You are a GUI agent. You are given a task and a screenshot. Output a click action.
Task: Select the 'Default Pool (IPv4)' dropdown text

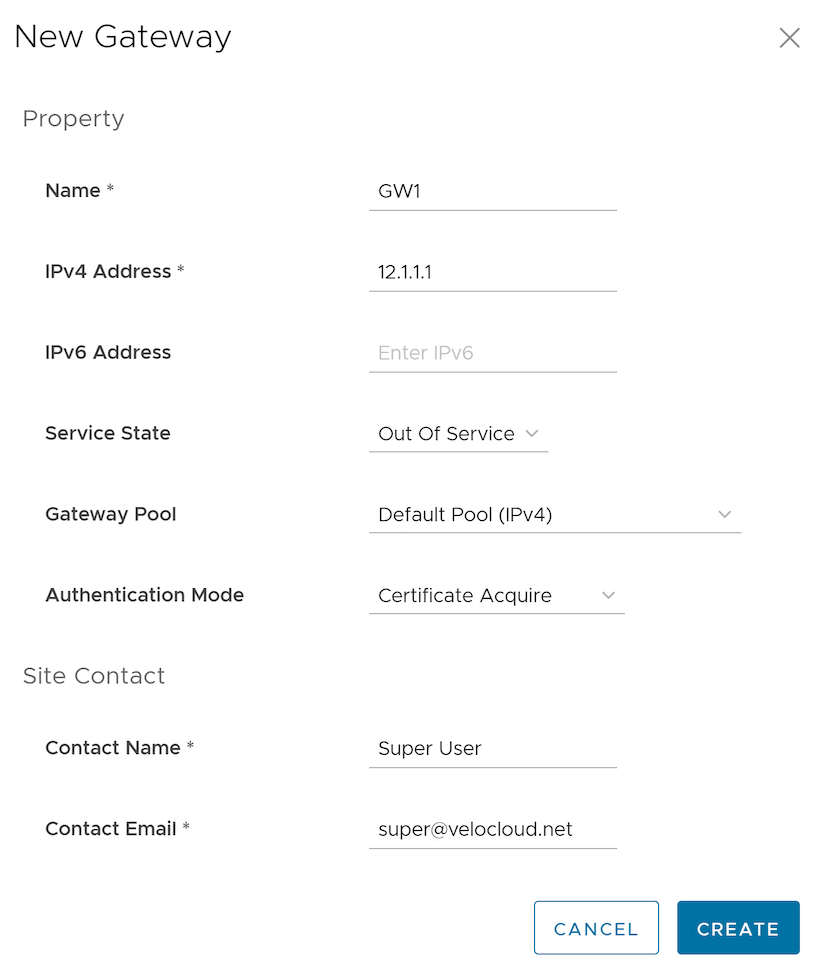[465, 515]
